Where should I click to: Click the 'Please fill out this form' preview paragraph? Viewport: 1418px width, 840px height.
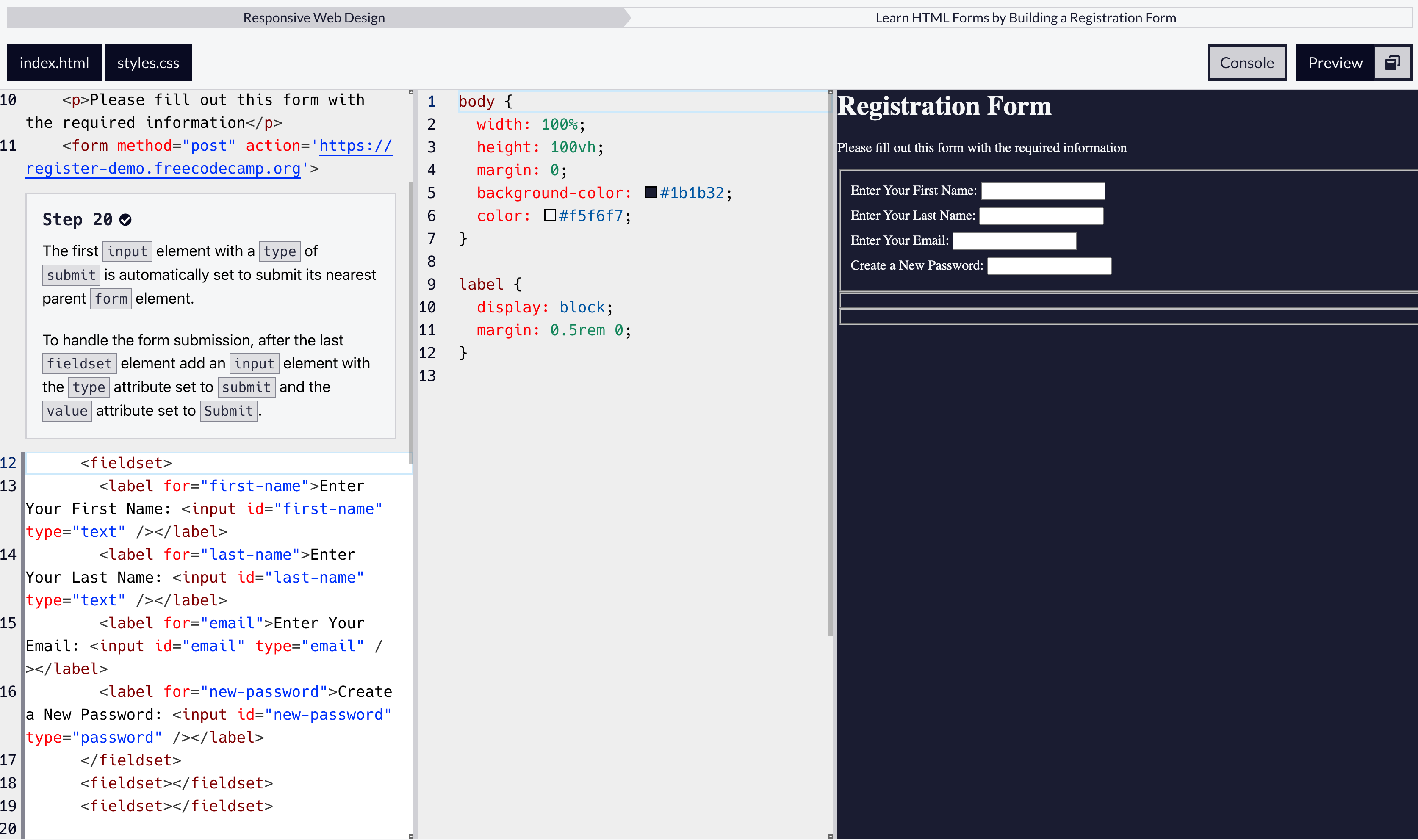982,148
